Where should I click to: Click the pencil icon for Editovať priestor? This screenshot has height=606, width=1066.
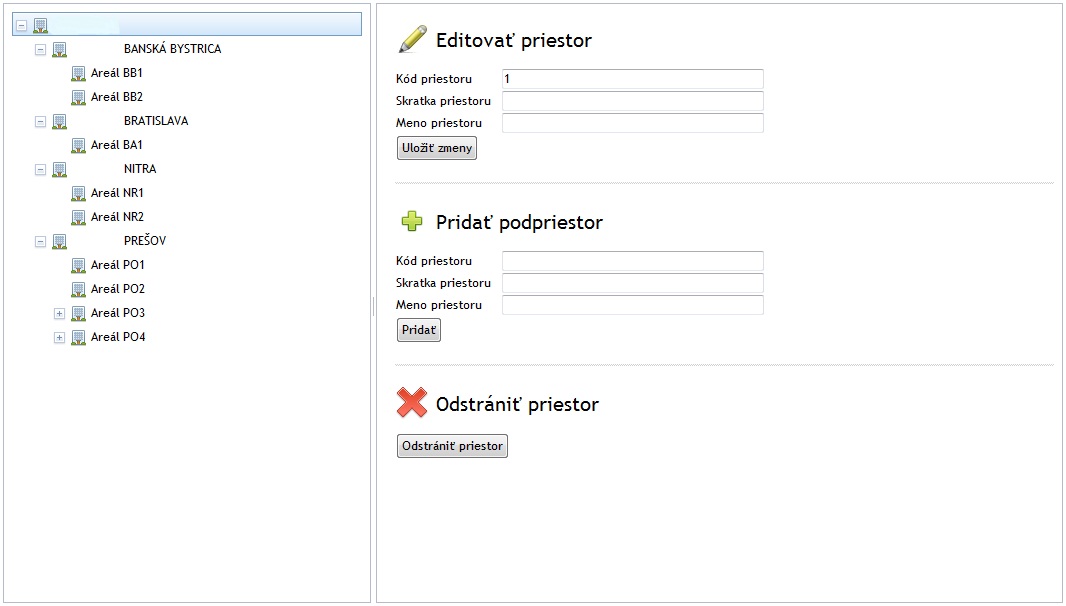412,40
